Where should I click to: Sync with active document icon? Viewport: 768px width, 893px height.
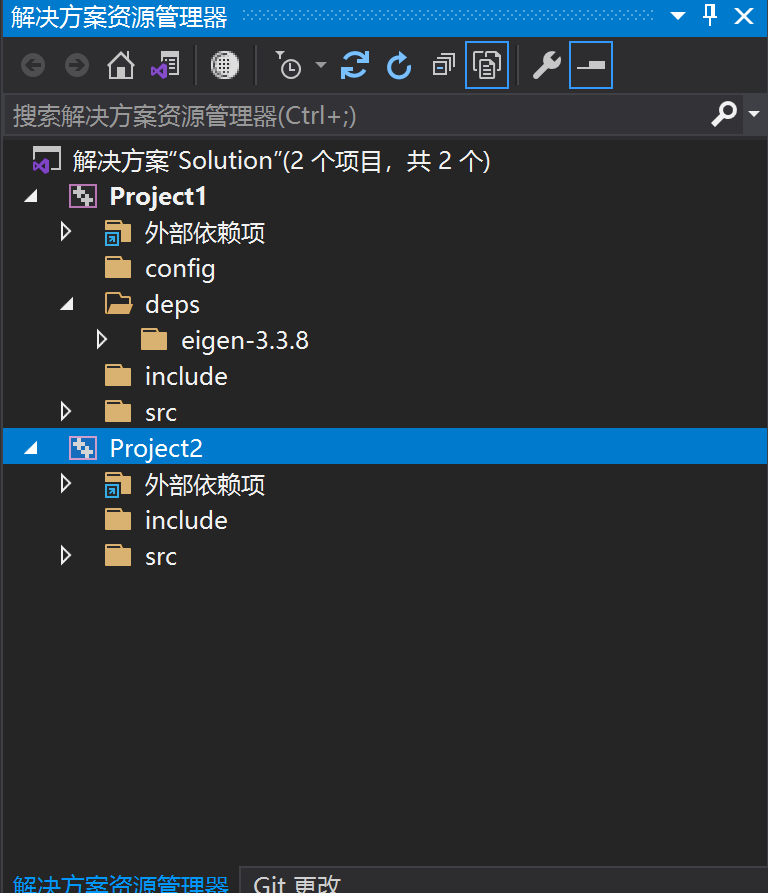355,65
